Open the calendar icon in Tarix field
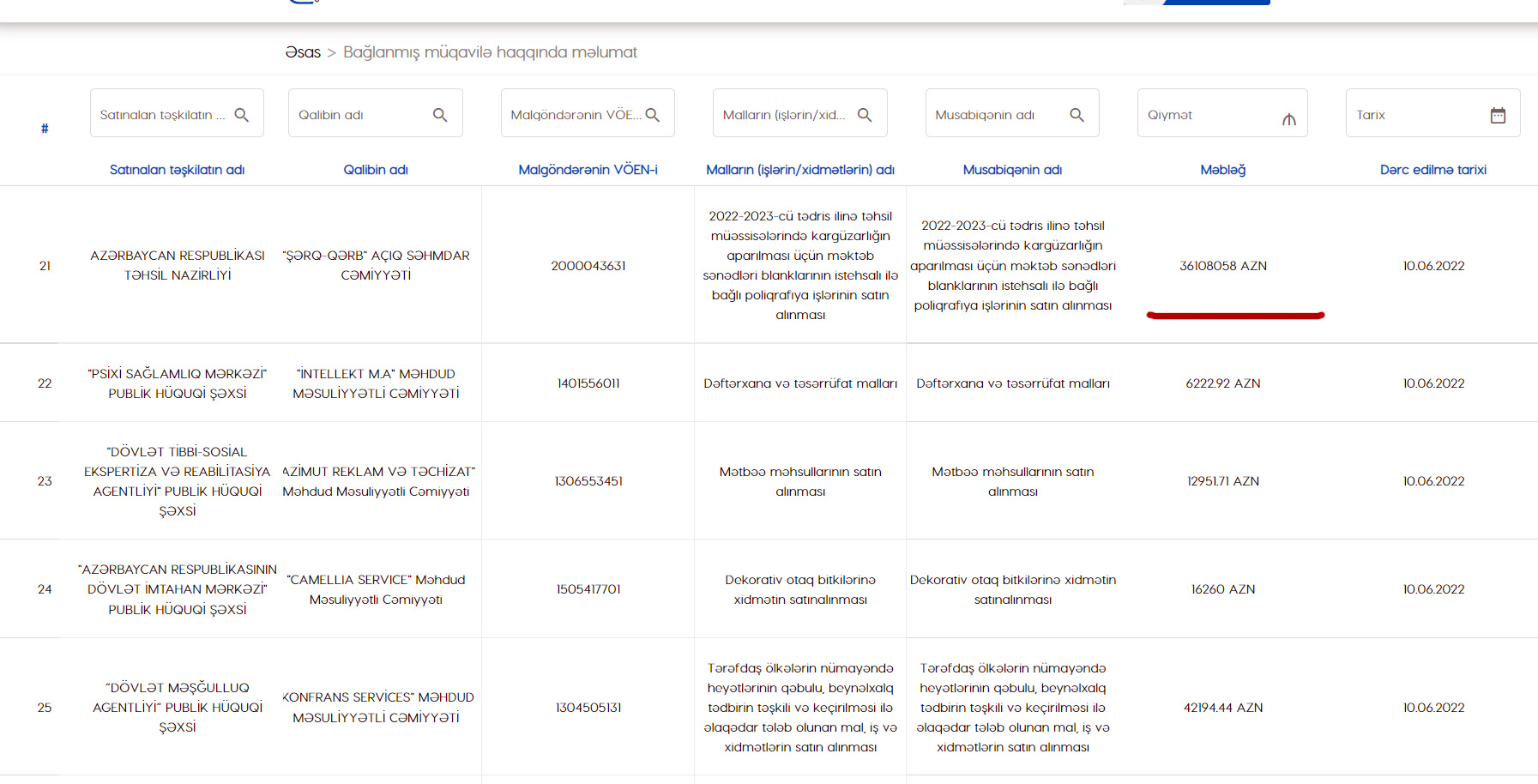Viewport: 1538px width, 784px height. coord(1498,115)
